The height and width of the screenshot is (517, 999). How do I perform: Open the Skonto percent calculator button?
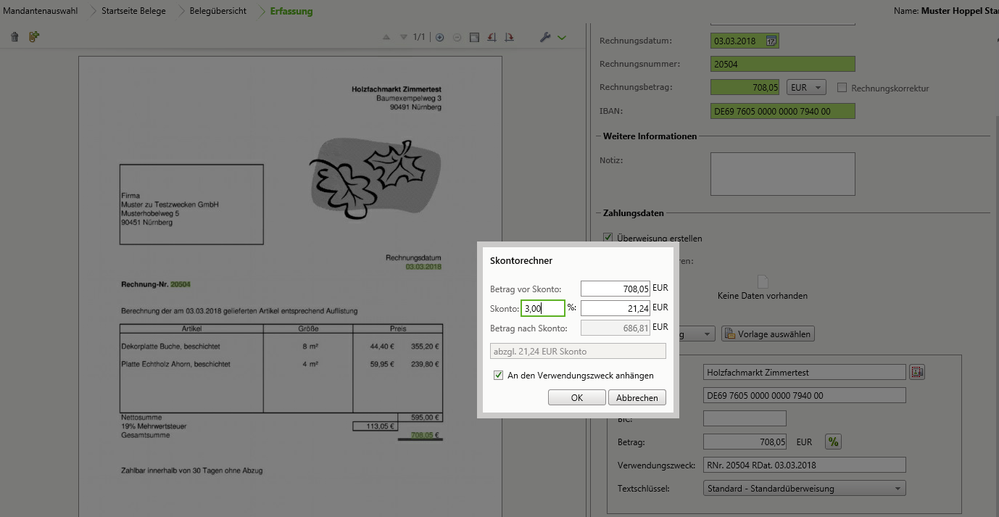(x=833, y=441)
